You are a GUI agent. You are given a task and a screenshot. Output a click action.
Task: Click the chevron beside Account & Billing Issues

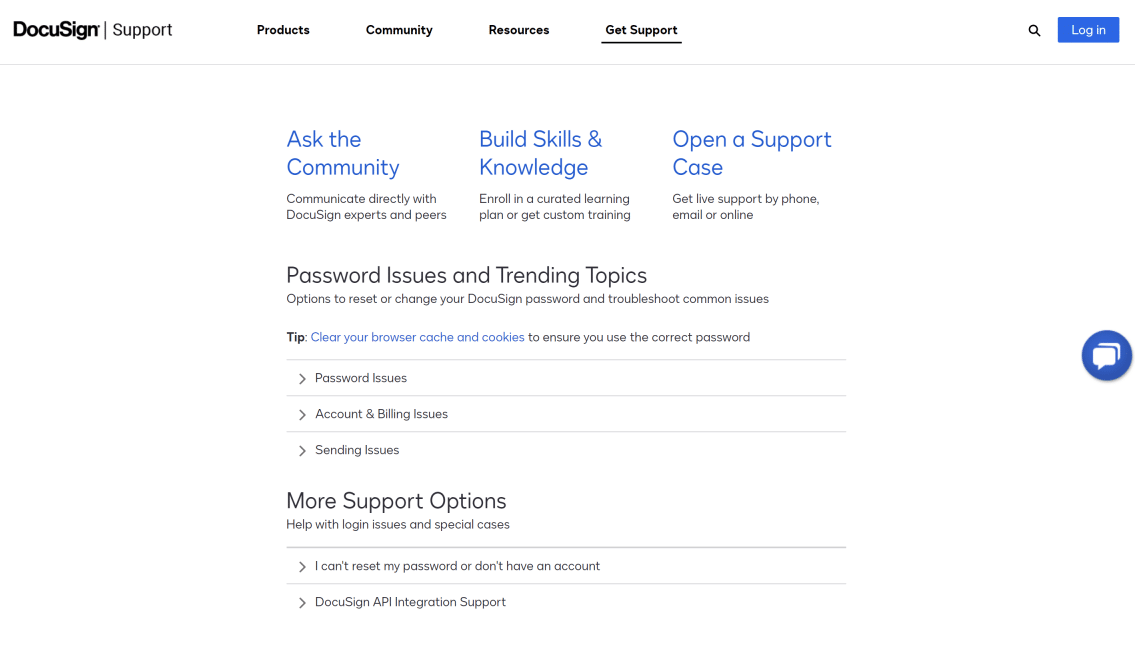(x=302, y=414)
